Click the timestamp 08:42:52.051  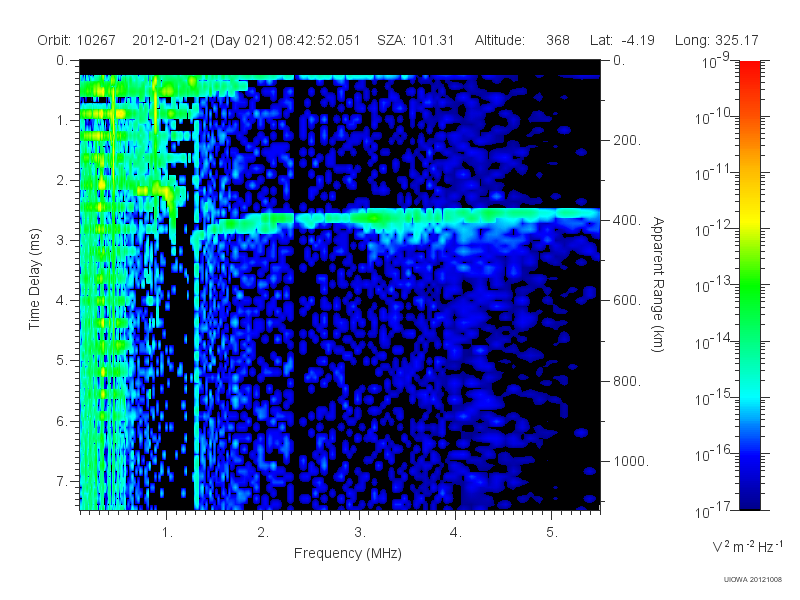pyautogui.click(x=319, y=40)
